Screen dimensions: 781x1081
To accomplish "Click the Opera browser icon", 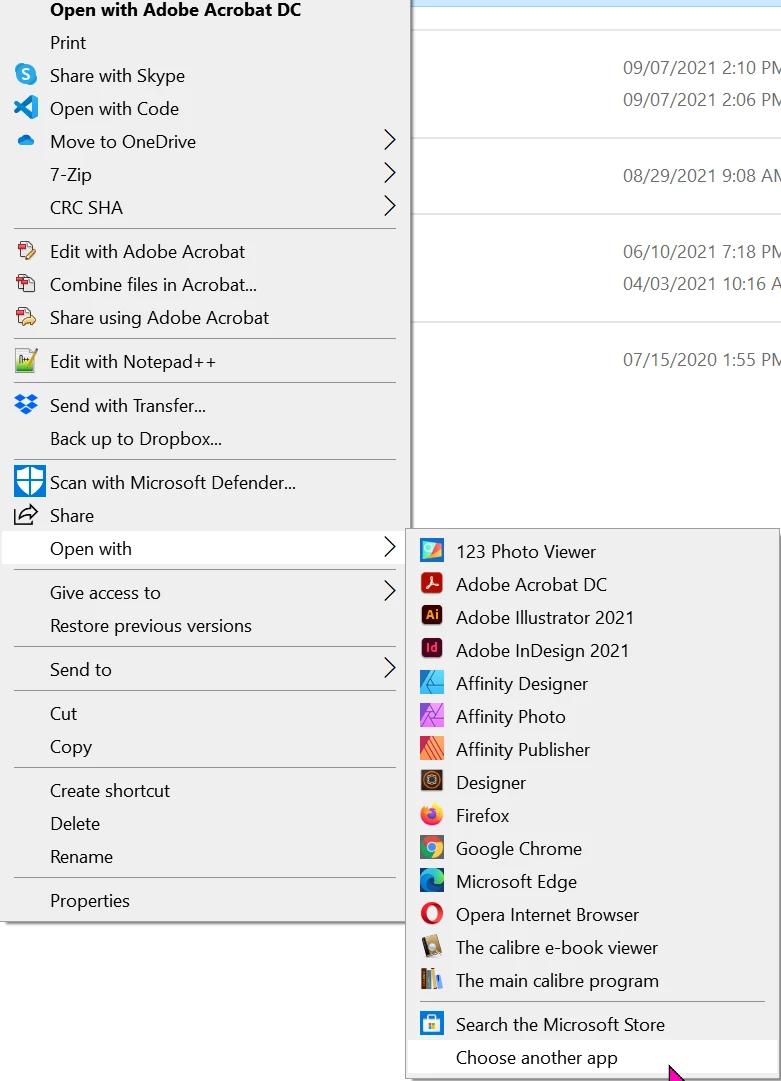I will (432, 913).
